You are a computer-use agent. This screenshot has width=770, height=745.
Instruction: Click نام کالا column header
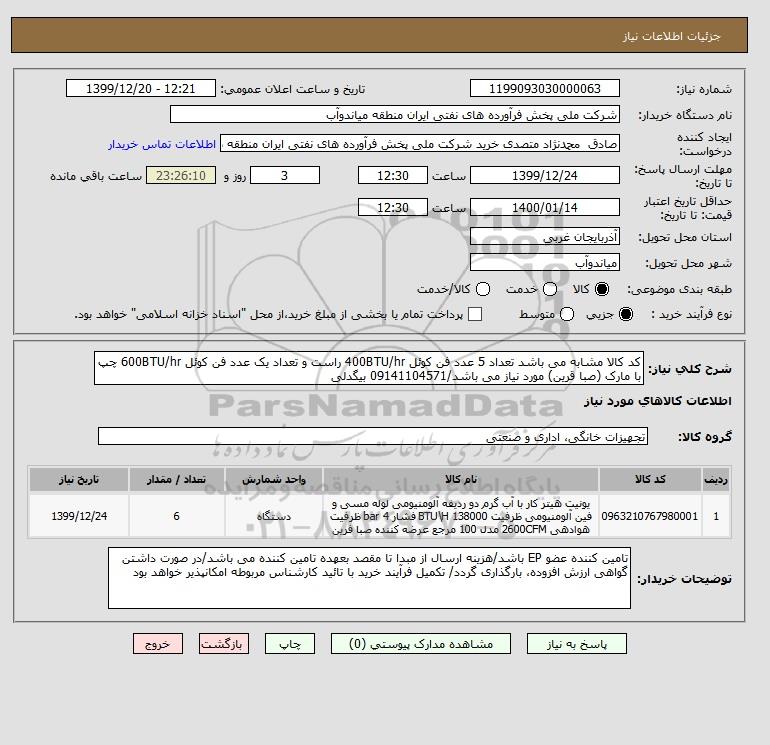[x=461, y=479]
